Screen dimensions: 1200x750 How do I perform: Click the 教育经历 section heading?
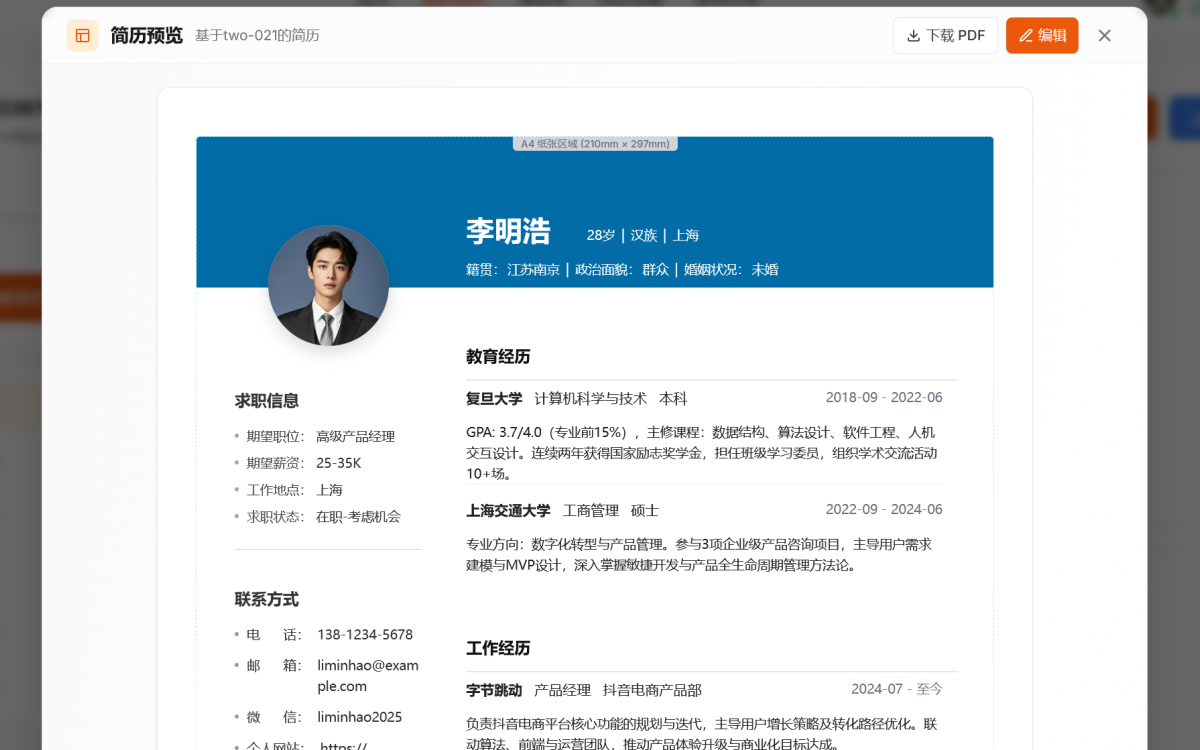[498, 357]
